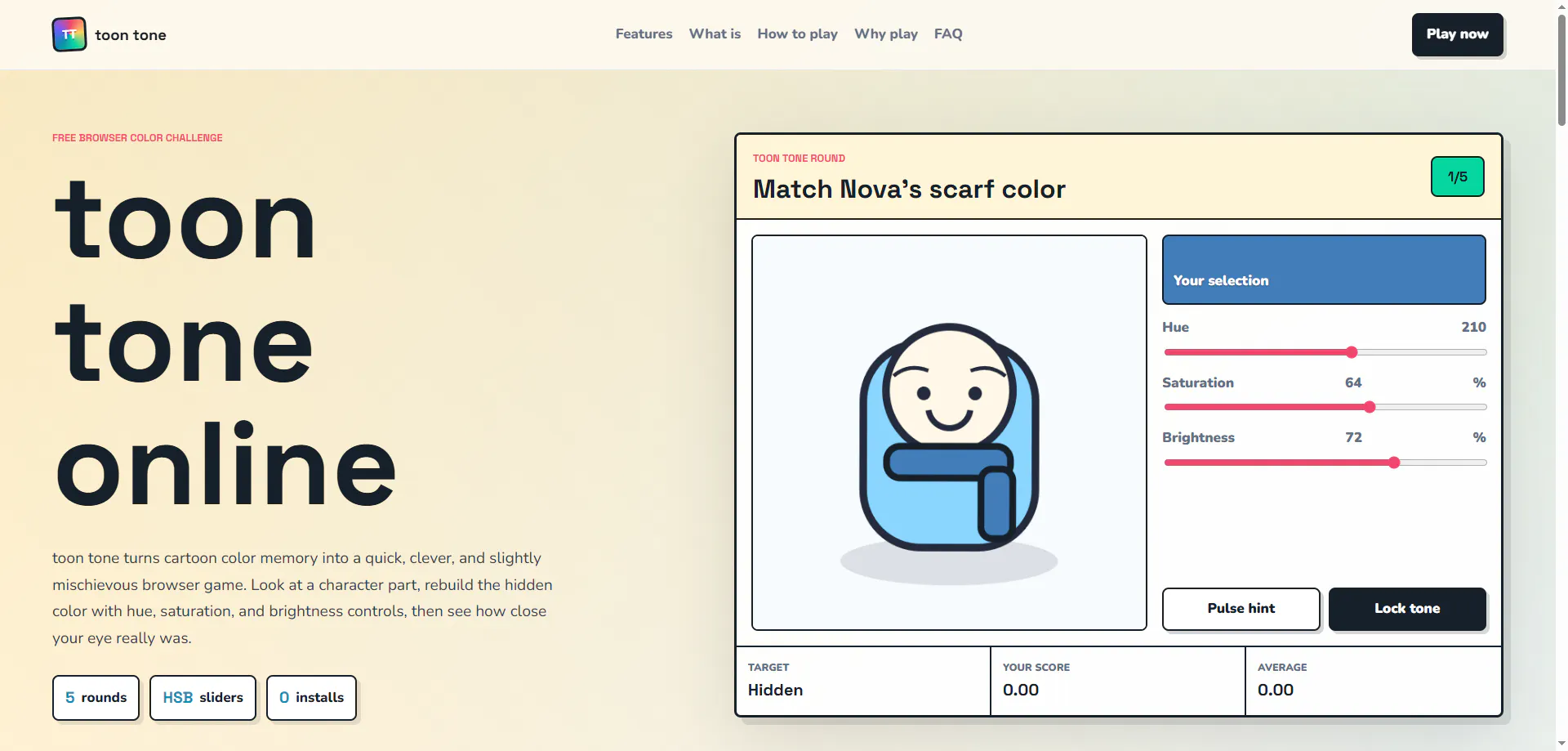Image resolution: width=1568 pixels, height=751 pixels.
Task: Click the FREE BROWSER COLOR CHALLENGE label
Action: tap(137, 138)
